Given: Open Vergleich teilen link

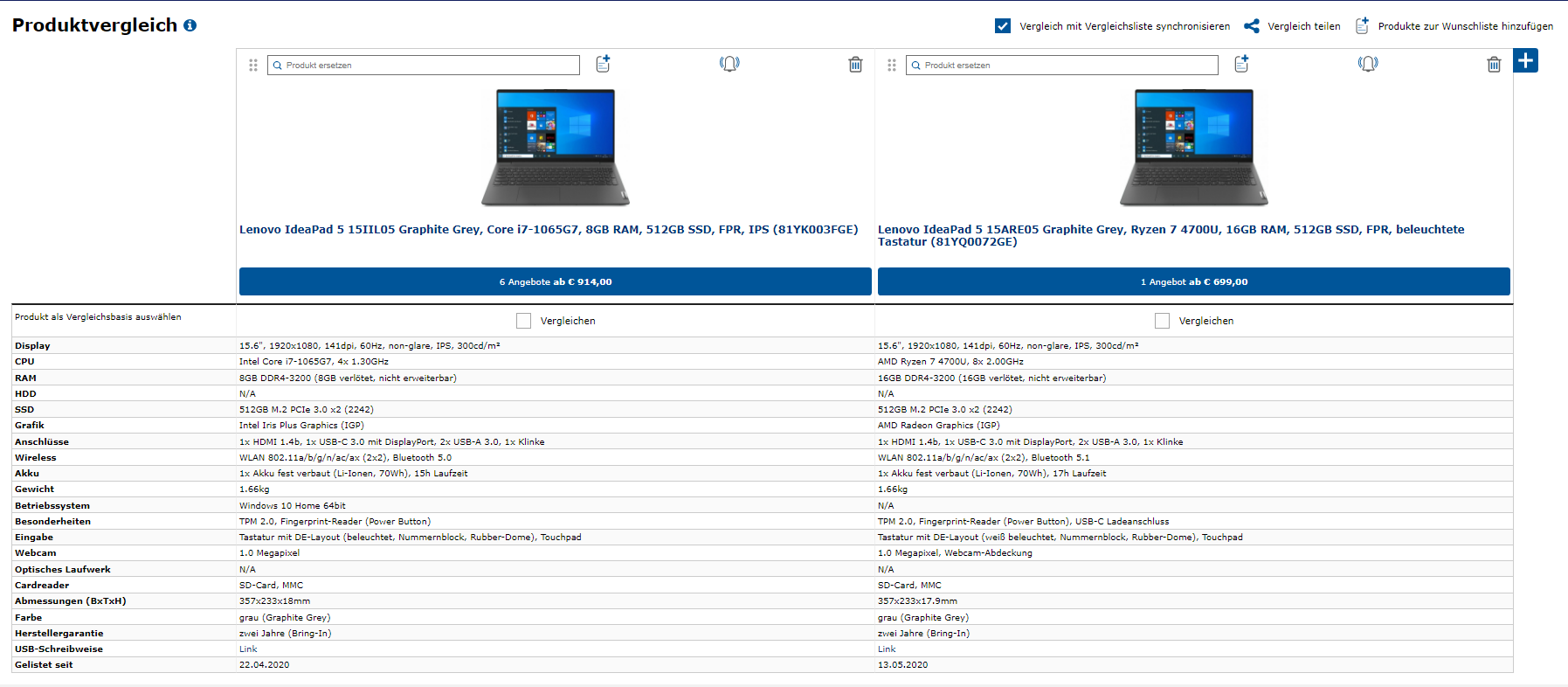Looking at the screenshot, I should coord(1303,26).
